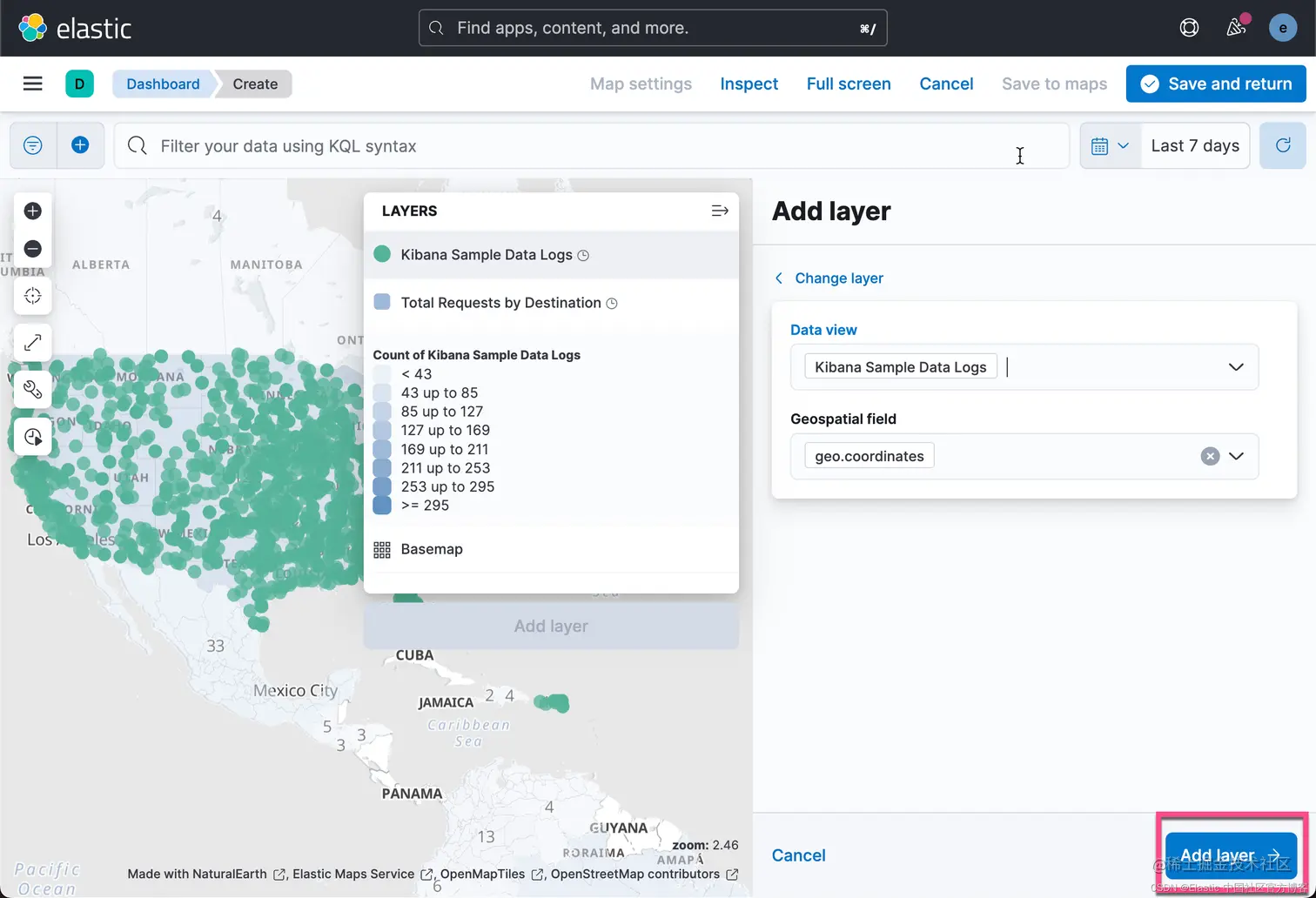This screenshot has height=898, width=1316.
Task: Focus the KQL filter query input
Action: click(592, 145)
